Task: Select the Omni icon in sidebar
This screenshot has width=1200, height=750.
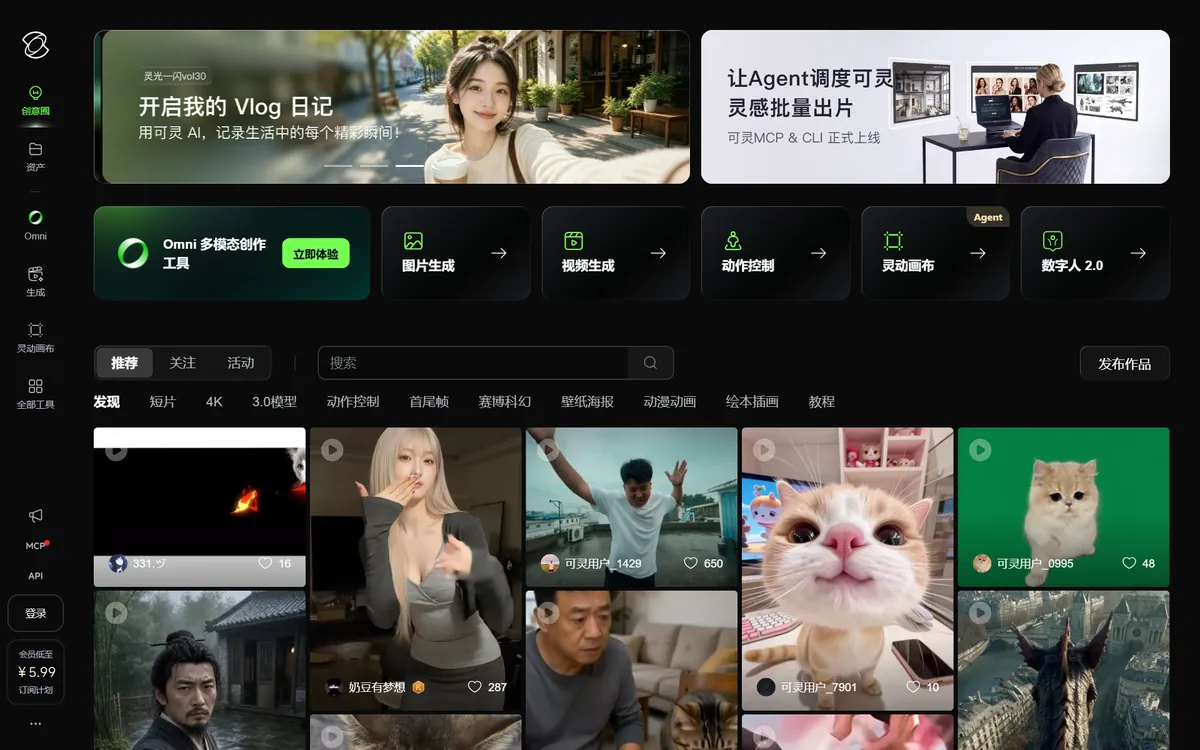Action: pos(36,217)
